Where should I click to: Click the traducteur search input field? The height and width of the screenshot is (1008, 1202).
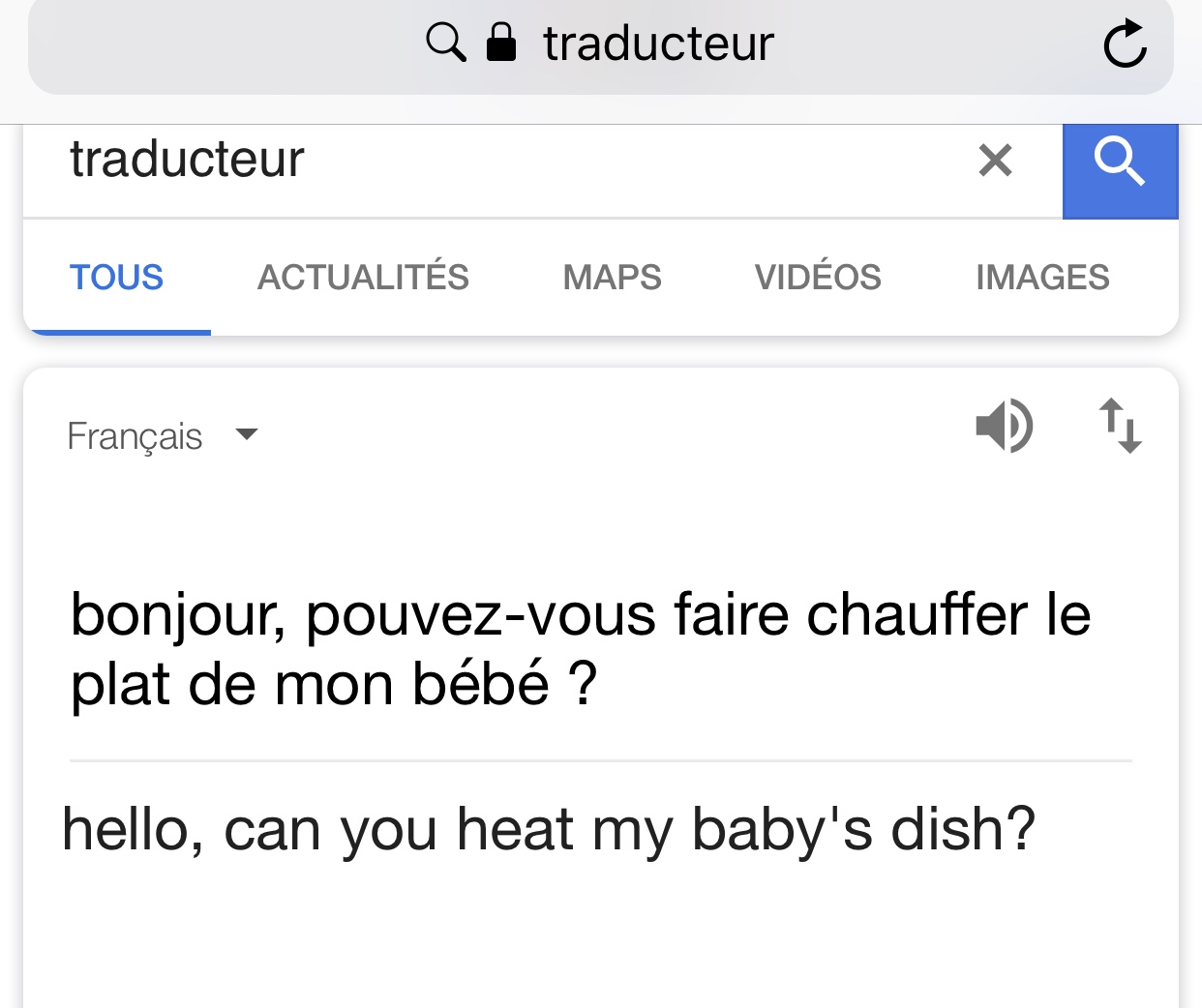(484, 160)
